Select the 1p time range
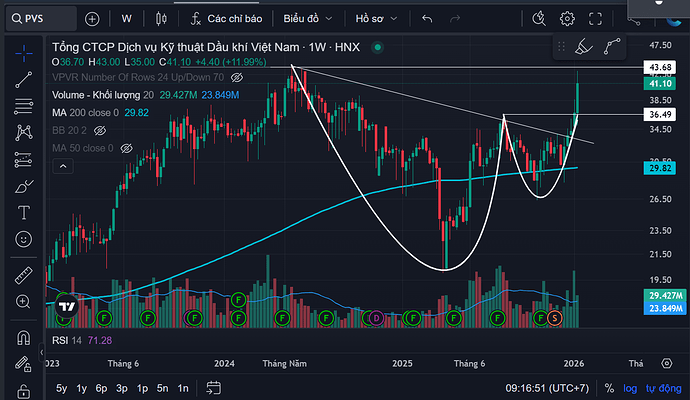690x400 pixels. coord(142,388)
